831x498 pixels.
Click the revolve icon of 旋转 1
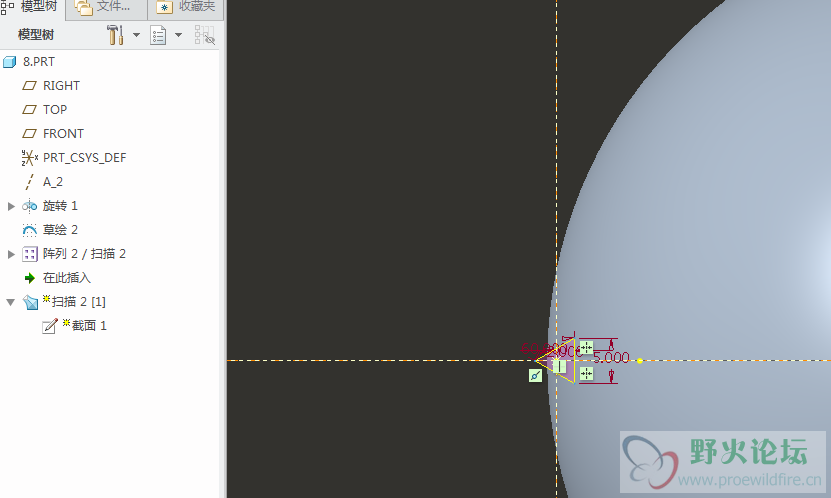30,206
